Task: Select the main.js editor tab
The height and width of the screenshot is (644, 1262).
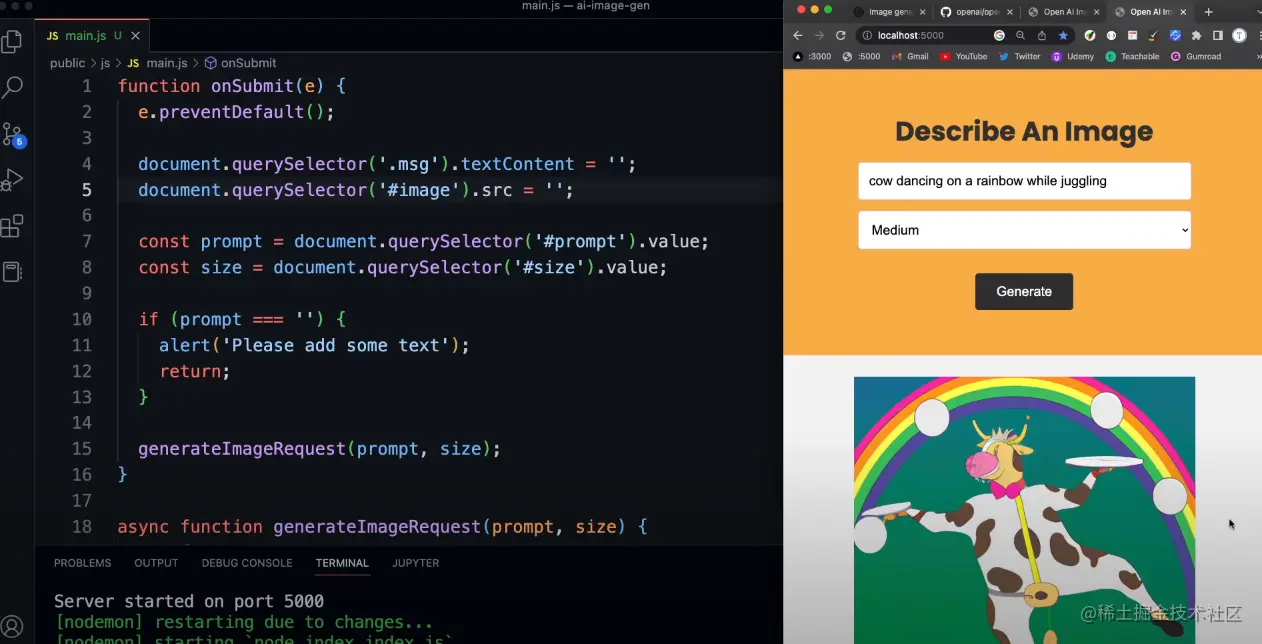Action: point(93,36)
